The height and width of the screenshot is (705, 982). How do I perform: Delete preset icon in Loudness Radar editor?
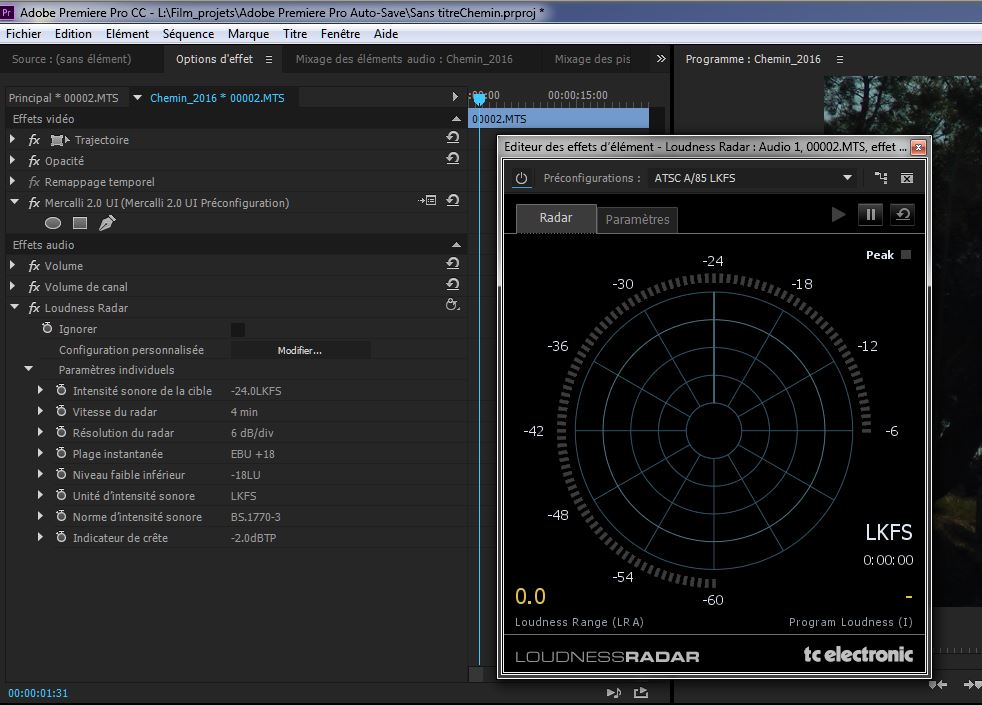tap(907, 178)
